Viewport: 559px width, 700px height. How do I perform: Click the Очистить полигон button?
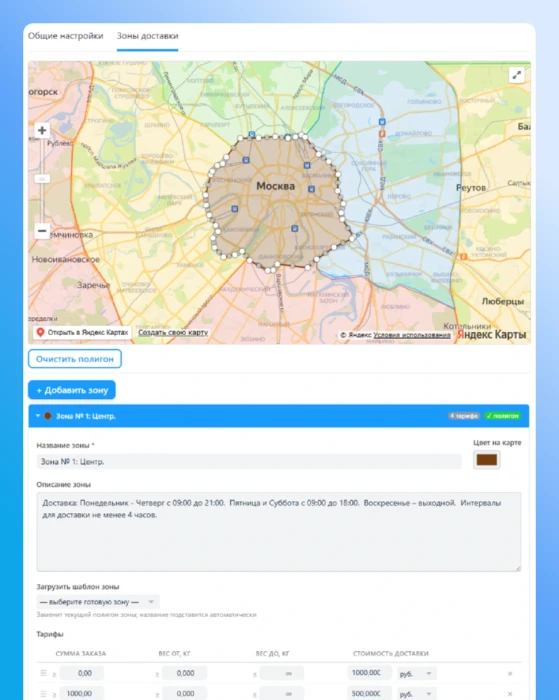point(75,359)
